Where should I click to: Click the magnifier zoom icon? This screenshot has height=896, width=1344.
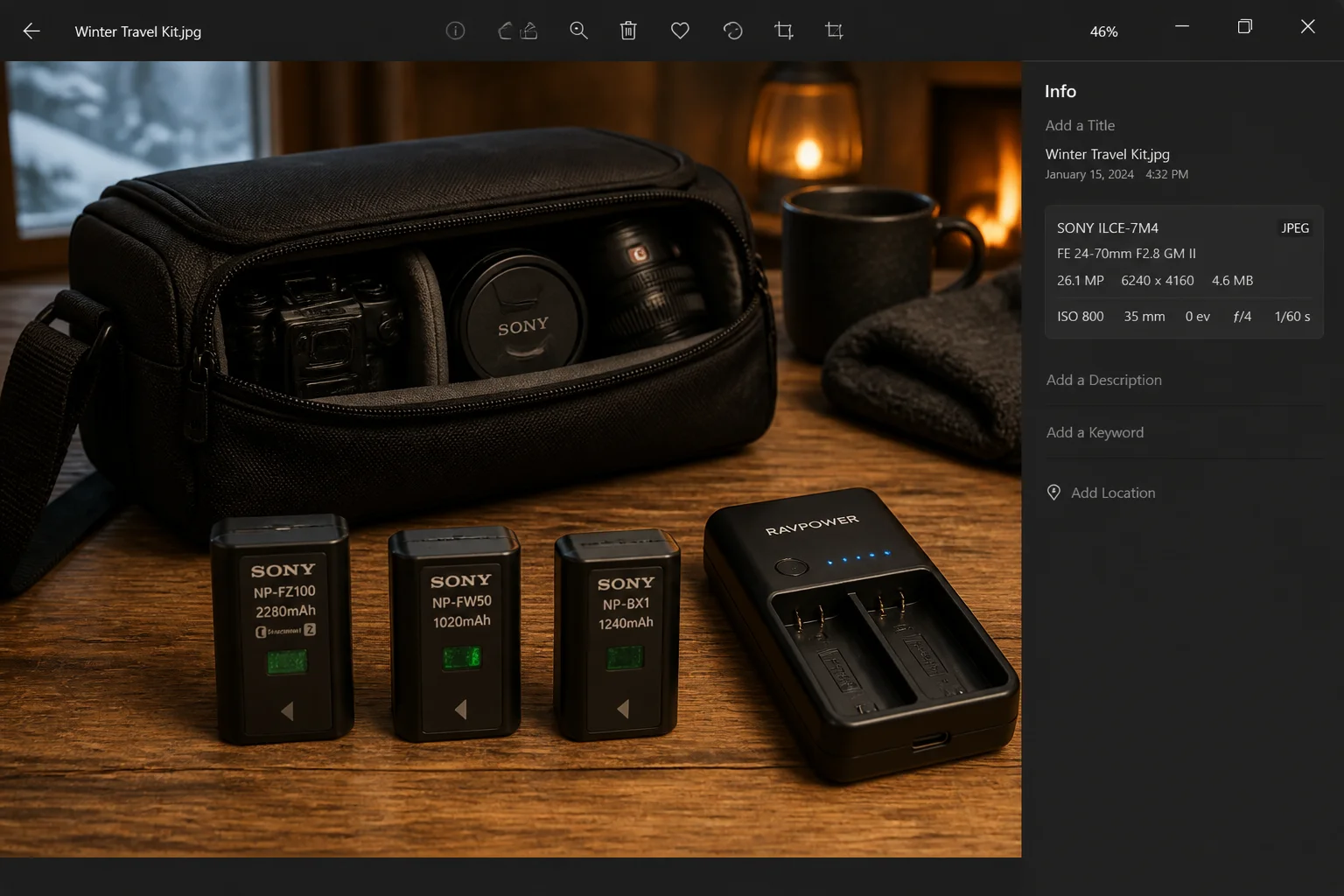click(x=578, y=31)
